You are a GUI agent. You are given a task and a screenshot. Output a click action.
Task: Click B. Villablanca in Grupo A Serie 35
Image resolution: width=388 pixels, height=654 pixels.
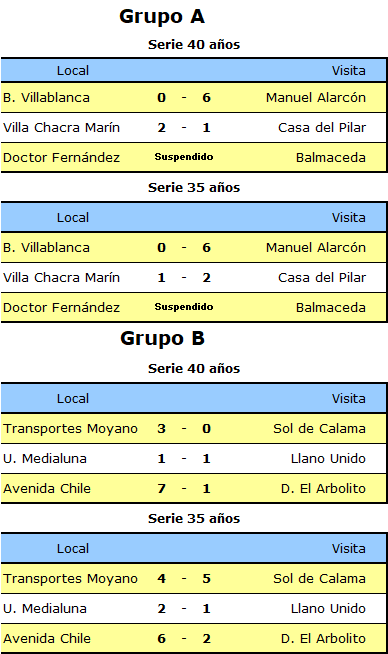click(x=46, y=248)
